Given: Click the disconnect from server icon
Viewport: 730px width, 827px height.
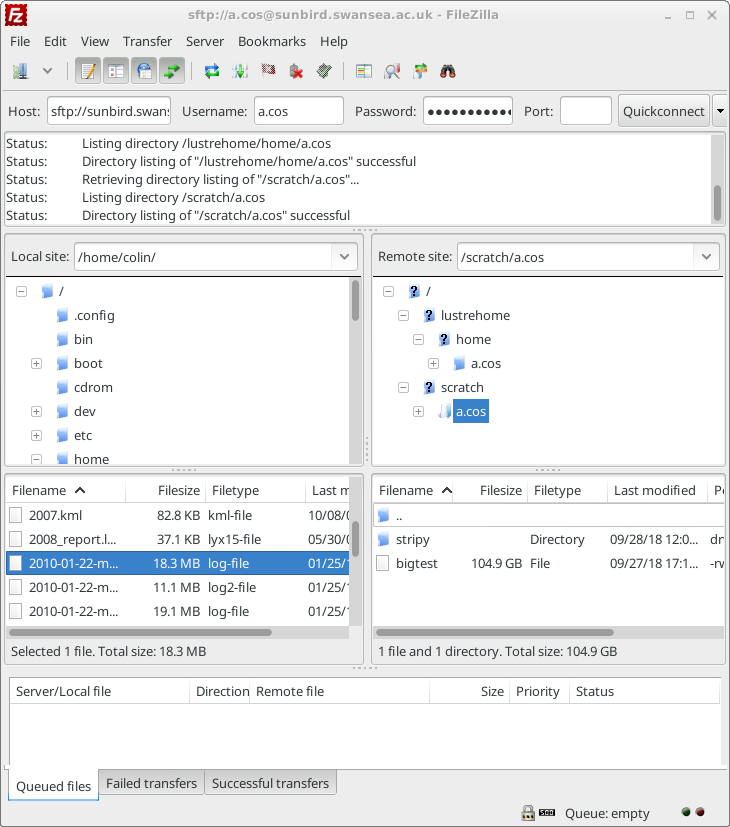Looking at the screenshot, I should [x=296, y=71].
